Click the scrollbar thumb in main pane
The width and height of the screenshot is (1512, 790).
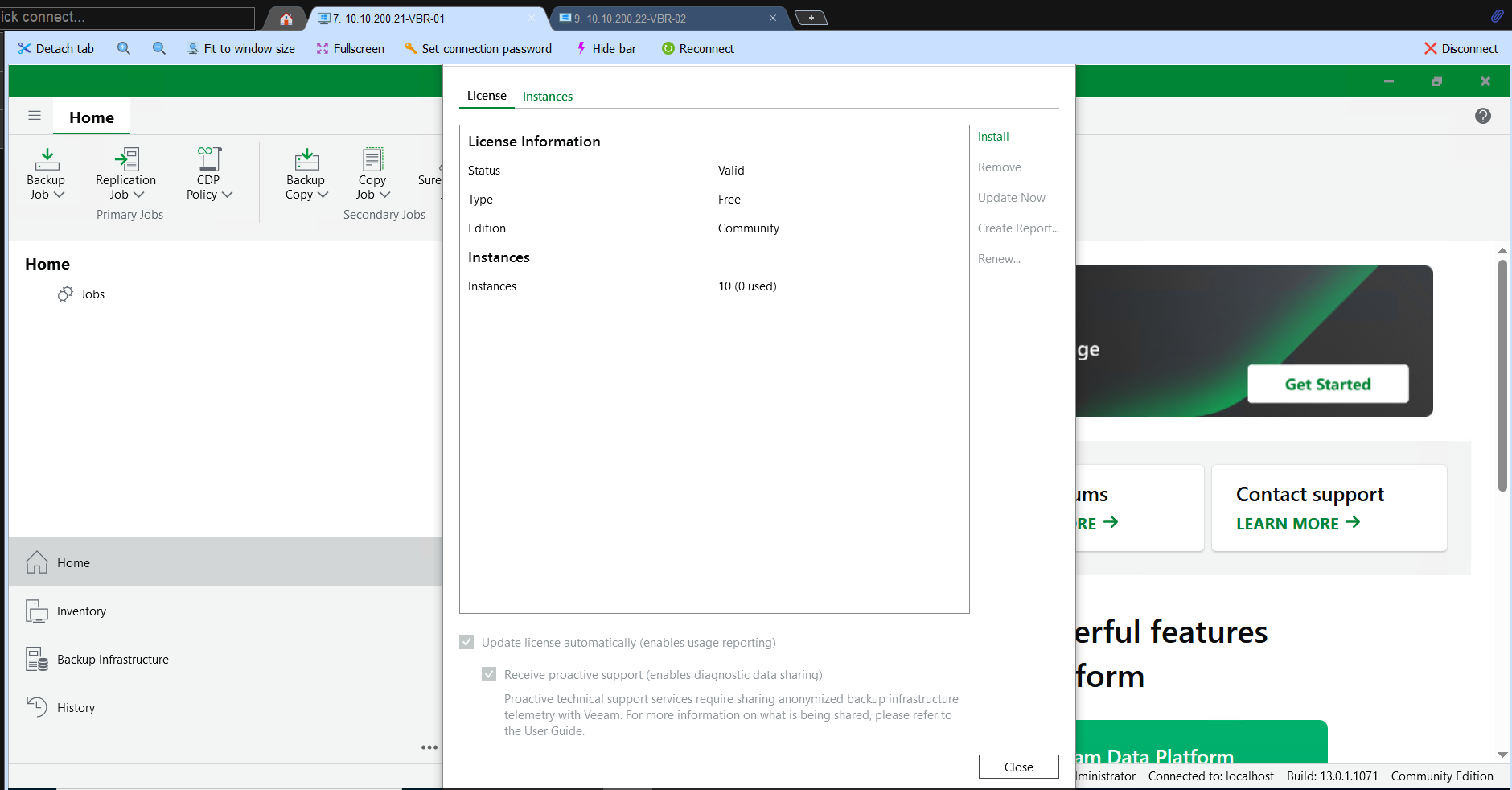1502,375
